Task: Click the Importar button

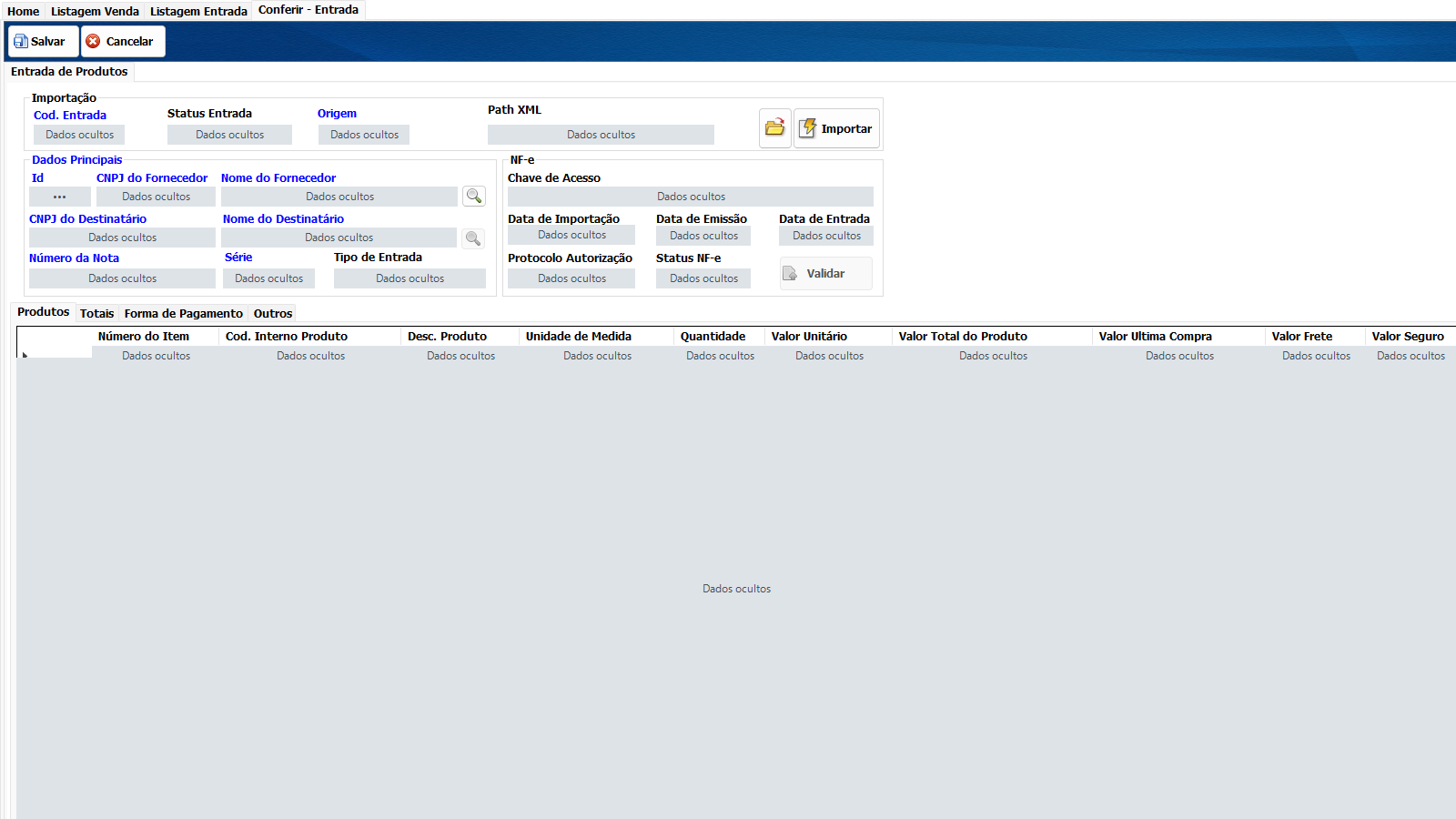Action: pos(836,128)
